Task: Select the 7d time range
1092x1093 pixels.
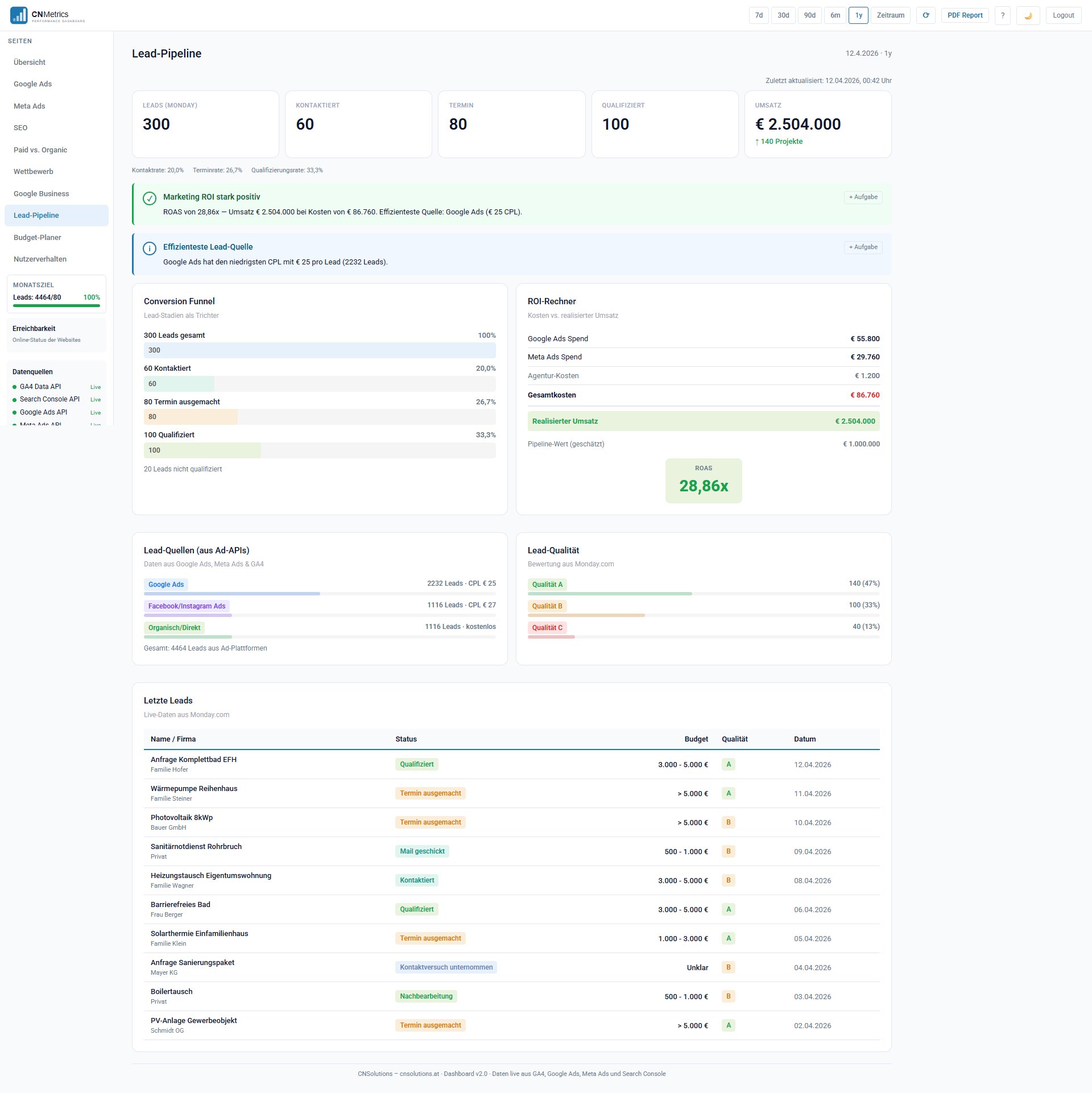Action: pos(759,15)
